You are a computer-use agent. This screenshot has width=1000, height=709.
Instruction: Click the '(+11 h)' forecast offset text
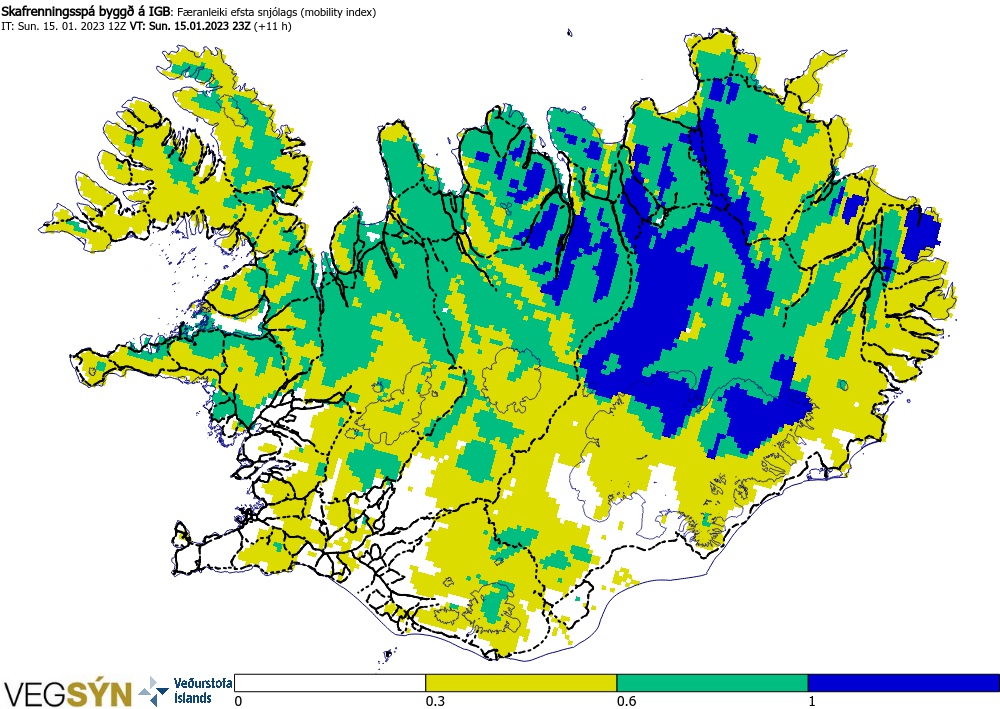272,26
